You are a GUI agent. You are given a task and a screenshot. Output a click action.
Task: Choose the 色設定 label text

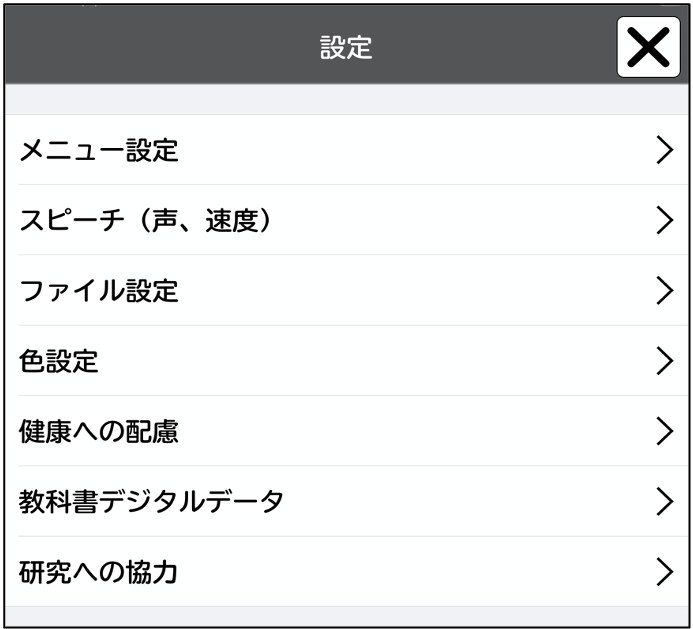pyautogui.click(x=59, y=361)
